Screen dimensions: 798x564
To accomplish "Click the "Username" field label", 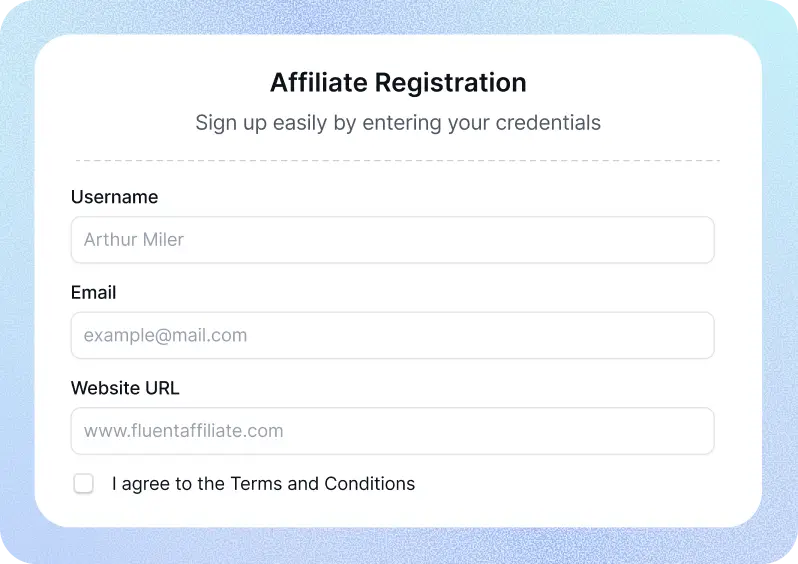I will 114,197.
